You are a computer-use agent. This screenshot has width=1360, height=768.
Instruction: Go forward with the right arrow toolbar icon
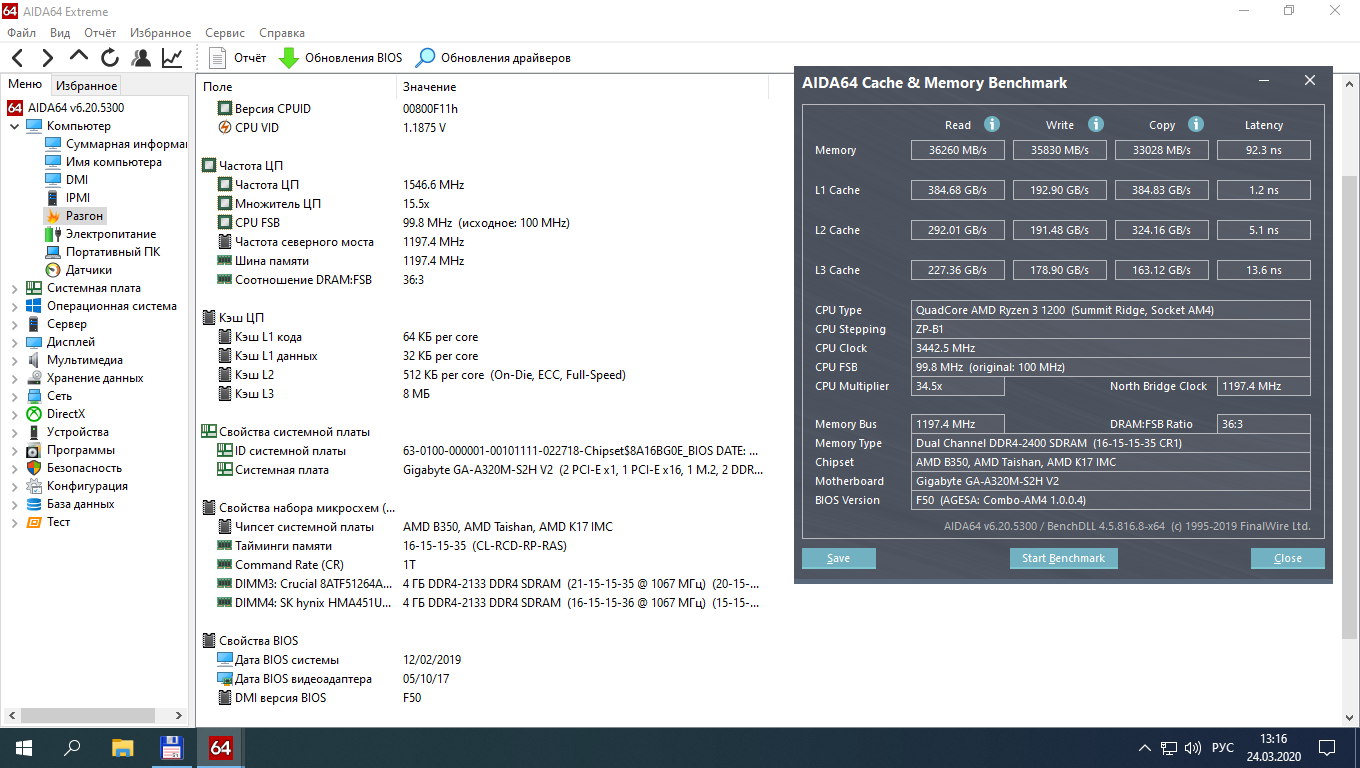tap(47, 58)
